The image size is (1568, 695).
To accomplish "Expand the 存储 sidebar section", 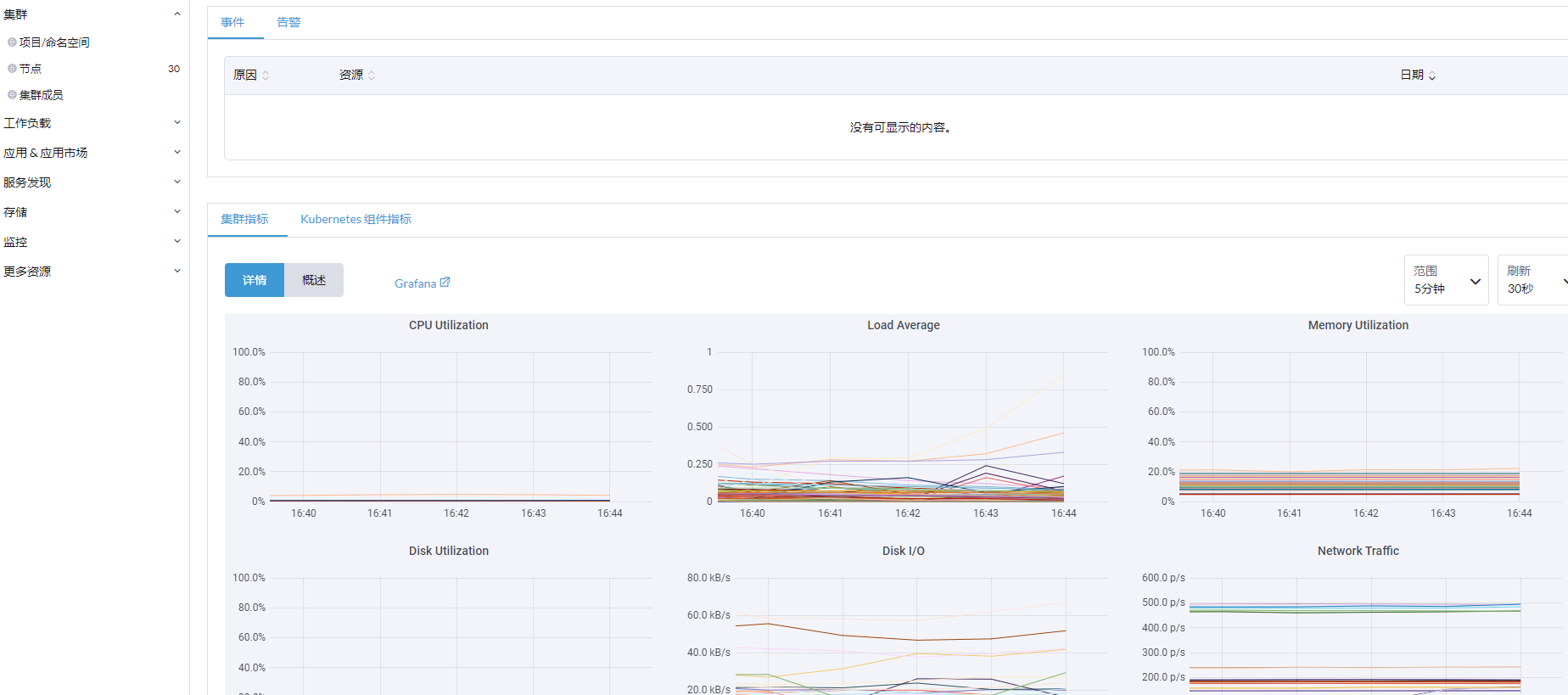I will 177,211.
